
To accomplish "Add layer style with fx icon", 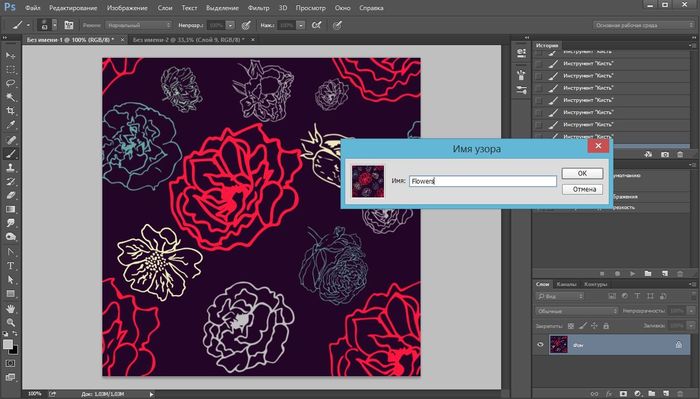I will (x=609, y=394).
